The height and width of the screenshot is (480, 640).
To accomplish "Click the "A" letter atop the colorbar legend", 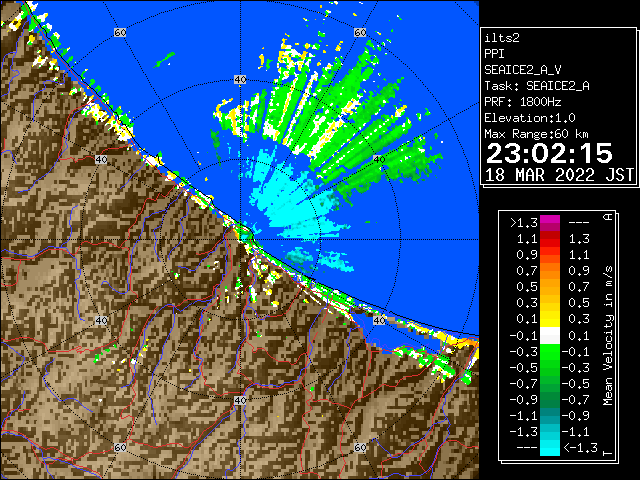I will point(608,217).
